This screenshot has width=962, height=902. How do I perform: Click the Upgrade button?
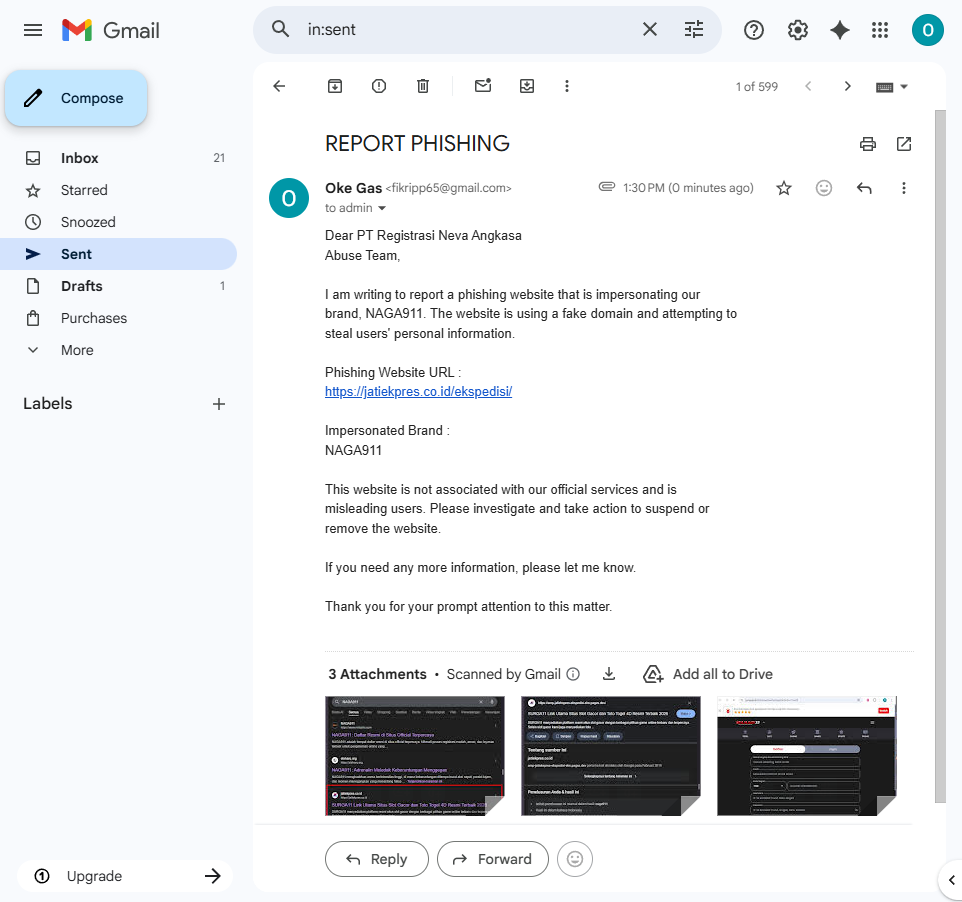(x=125, y=876)
